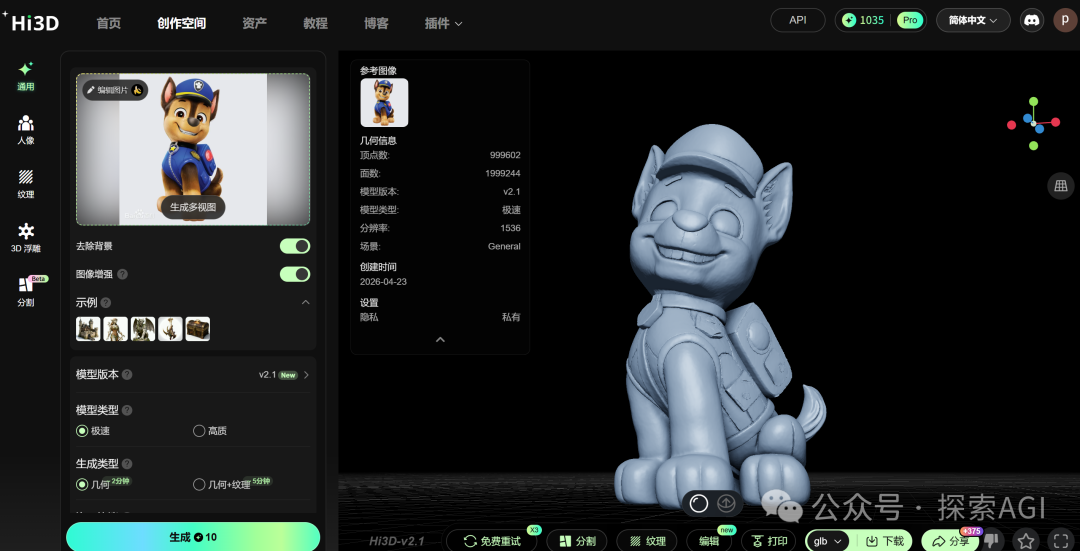Open the 首页 tab

click(109, 23)
